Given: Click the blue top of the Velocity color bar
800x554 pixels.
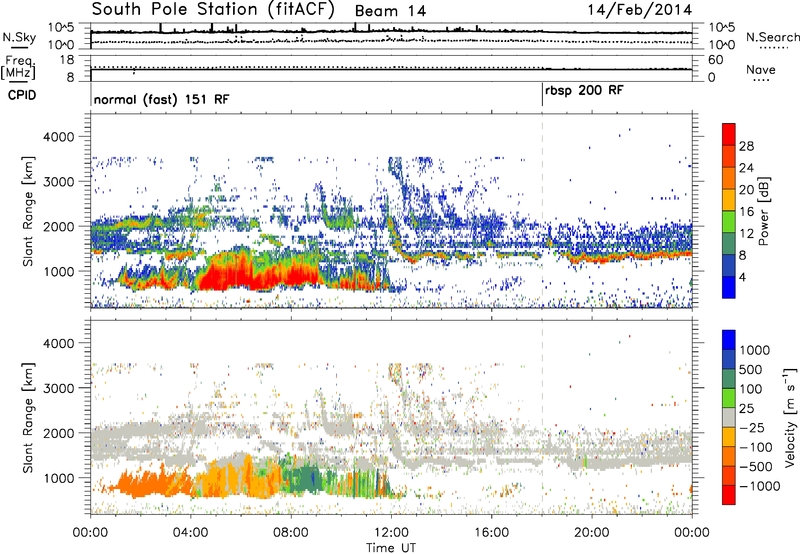Looking at the screenshot, I should pos(729,340).
